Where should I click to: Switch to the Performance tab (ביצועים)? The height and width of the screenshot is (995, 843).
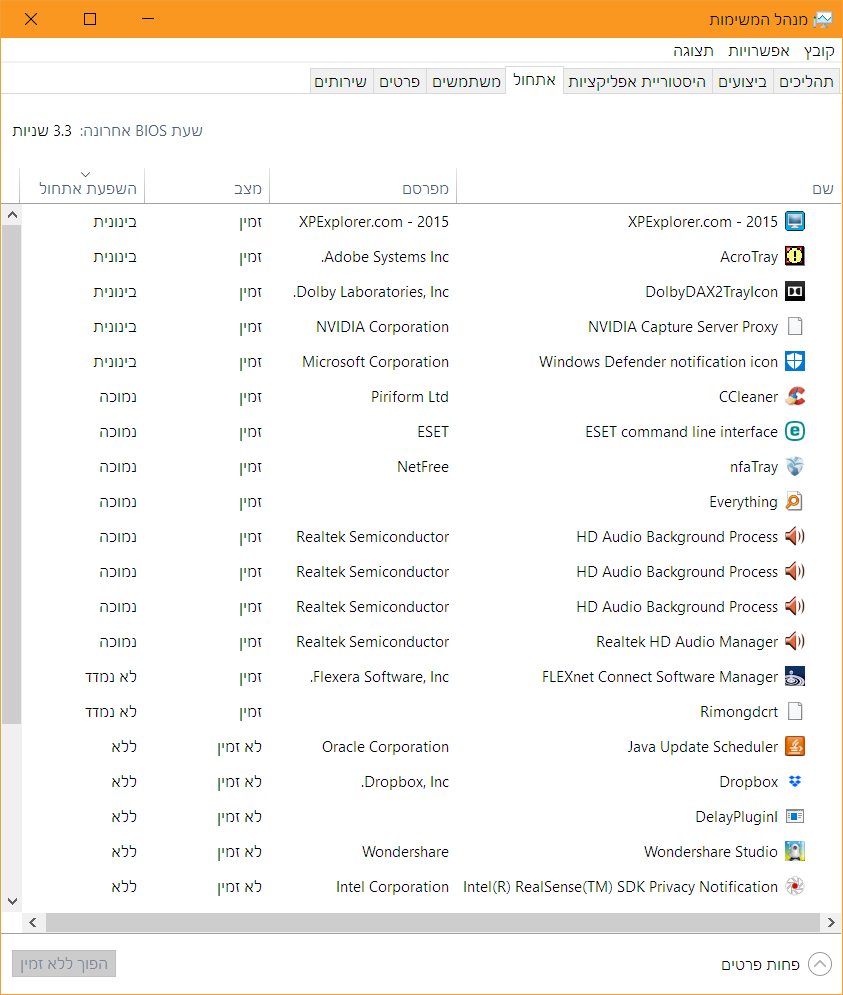[742, 82]
